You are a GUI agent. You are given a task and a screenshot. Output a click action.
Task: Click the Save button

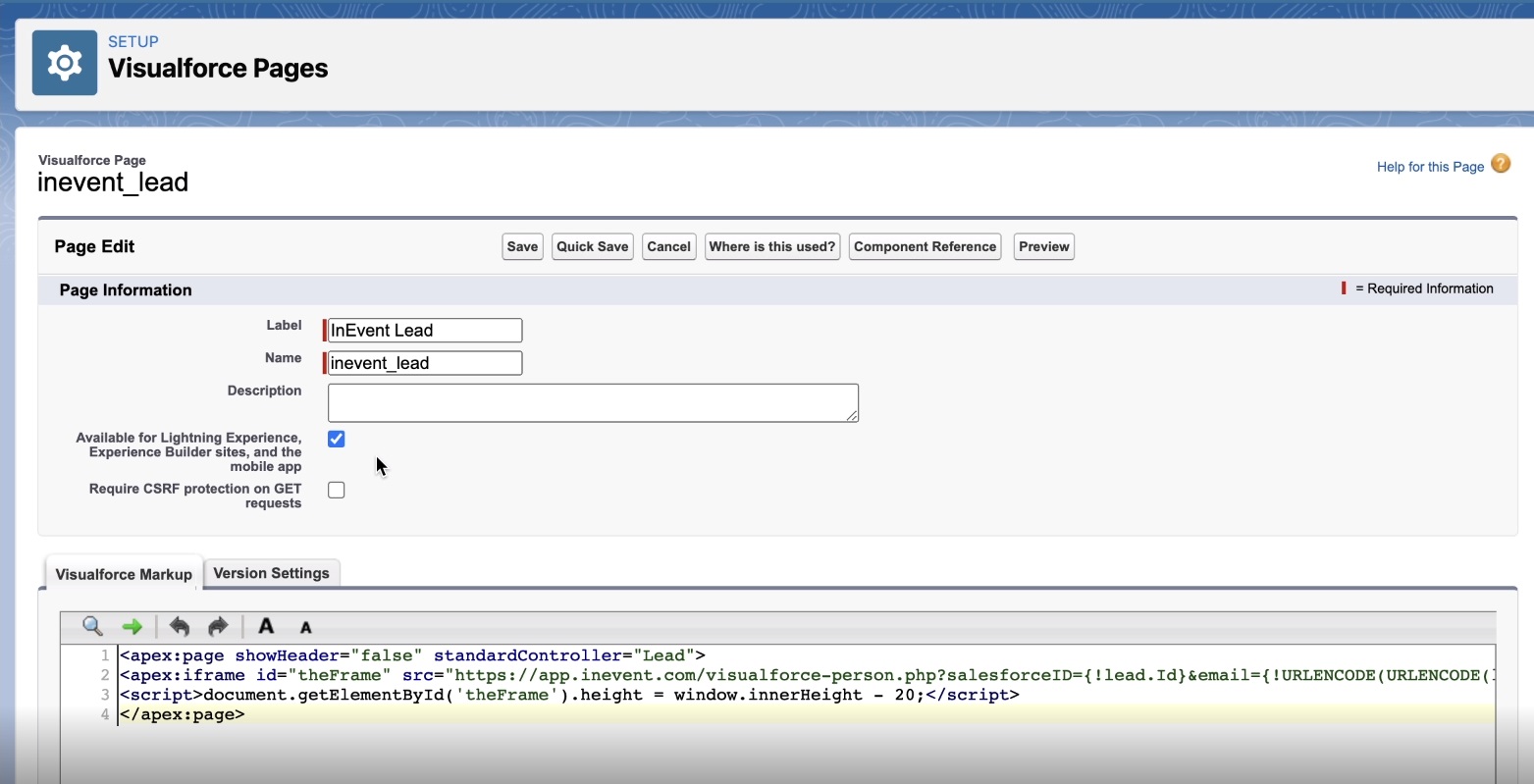(x=522, y=246)
